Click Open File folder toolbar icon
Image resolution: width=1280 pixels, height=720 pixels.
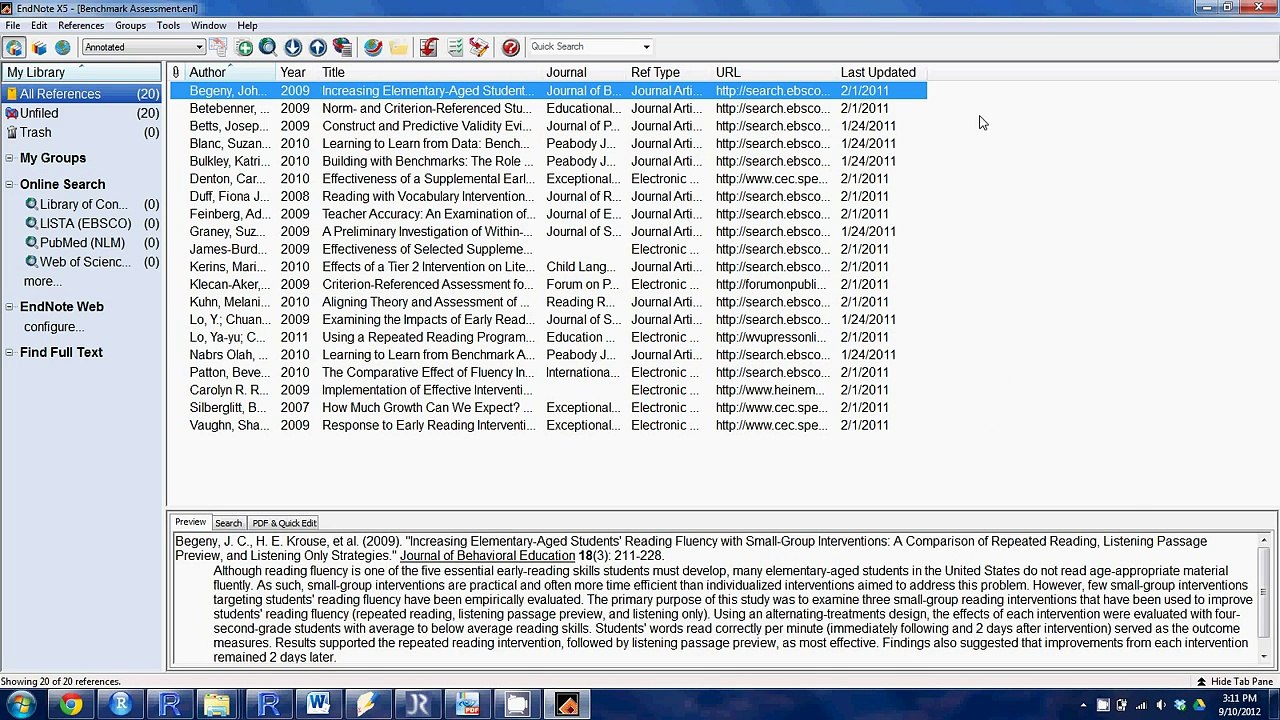[399, 47]
